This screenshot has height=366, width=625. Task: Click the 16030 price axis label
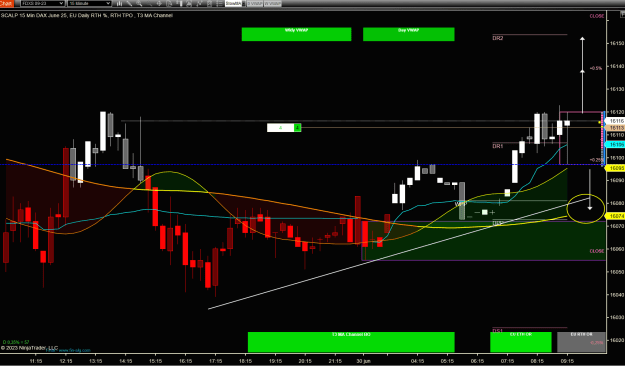[617, 317]
